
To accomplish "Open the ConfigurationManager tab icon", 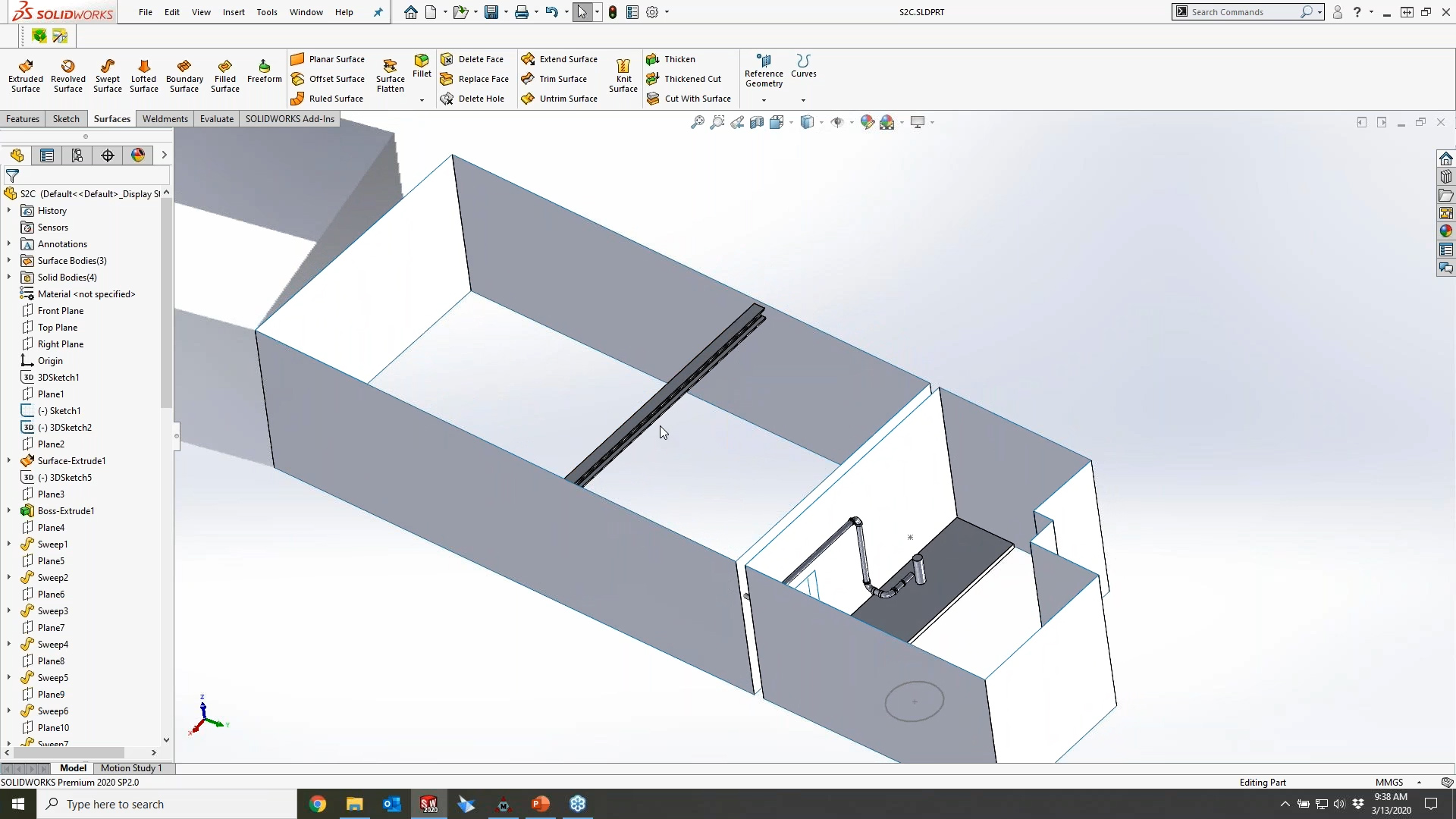I will tap(77, 155).
